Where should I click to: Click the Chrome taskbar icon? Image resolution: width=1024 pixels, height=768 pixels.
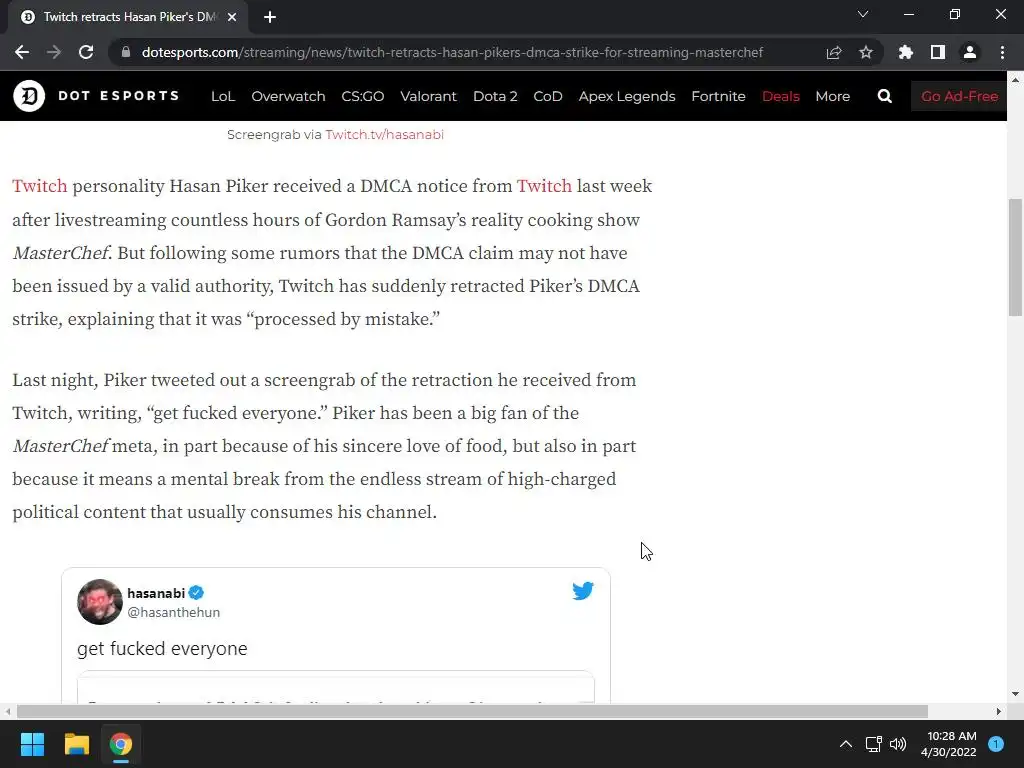click(x=121, y=744)
